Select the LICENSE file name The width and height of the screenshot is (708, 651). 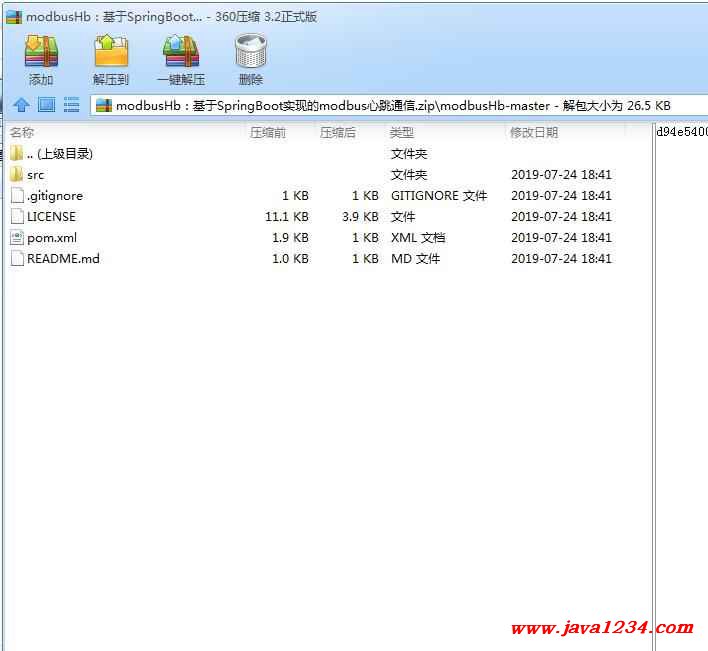[51, 217]
